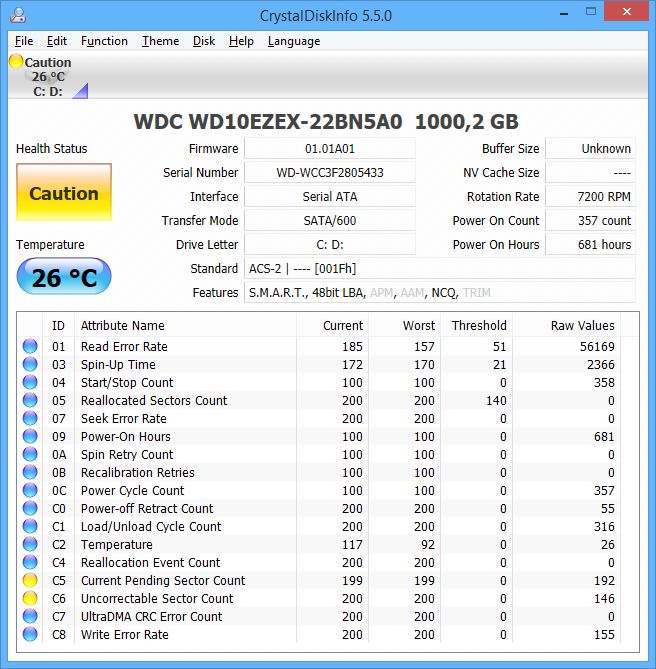Click status orb for Reallocation Event Count
Viewport: 656px width, 669px height.
pos(30,562)
